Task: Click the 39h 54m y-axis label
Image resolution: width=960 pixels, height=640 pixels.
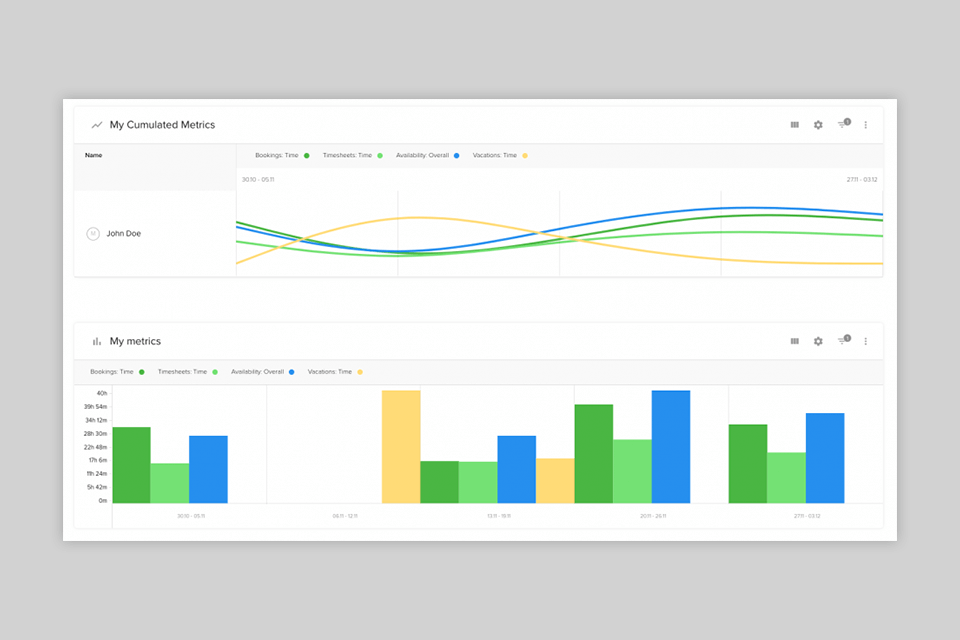Action: [96, 407]
